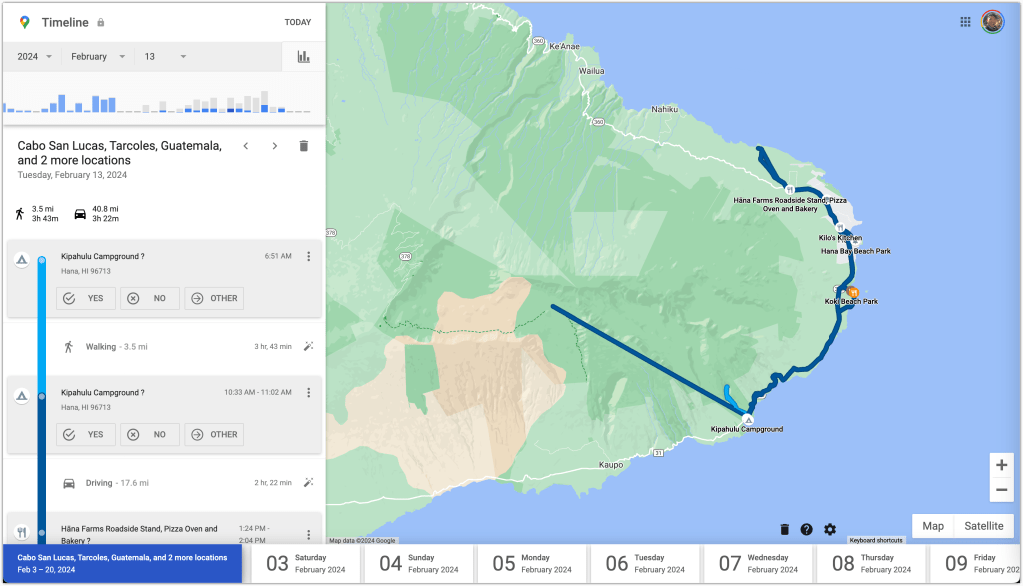This screenshot has height=586, width=1023.
Task: Expand the day 13 dropdown
Action: tap(165, 57)
